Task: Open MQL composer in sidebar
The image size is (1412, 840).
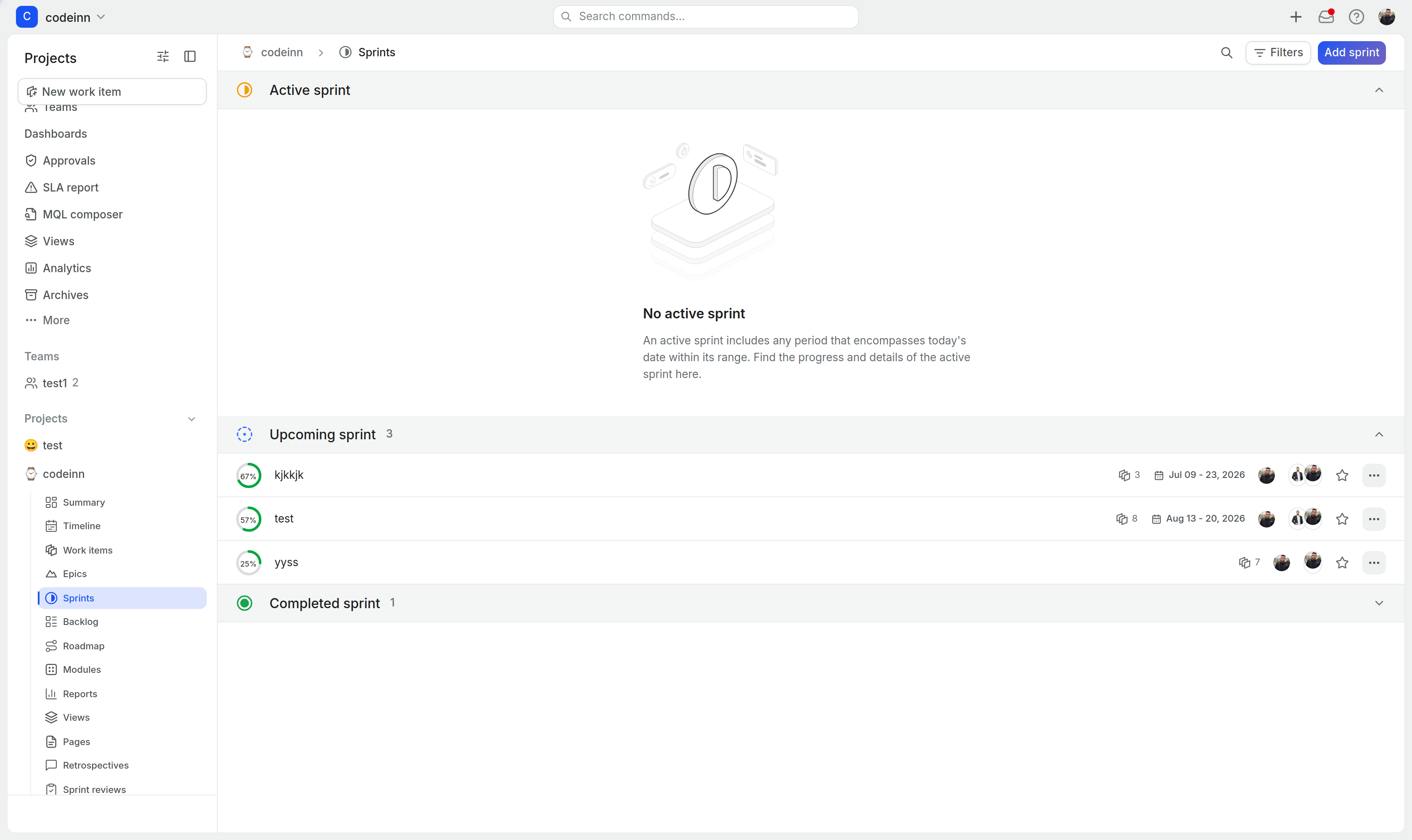Action: click(74, 215)
